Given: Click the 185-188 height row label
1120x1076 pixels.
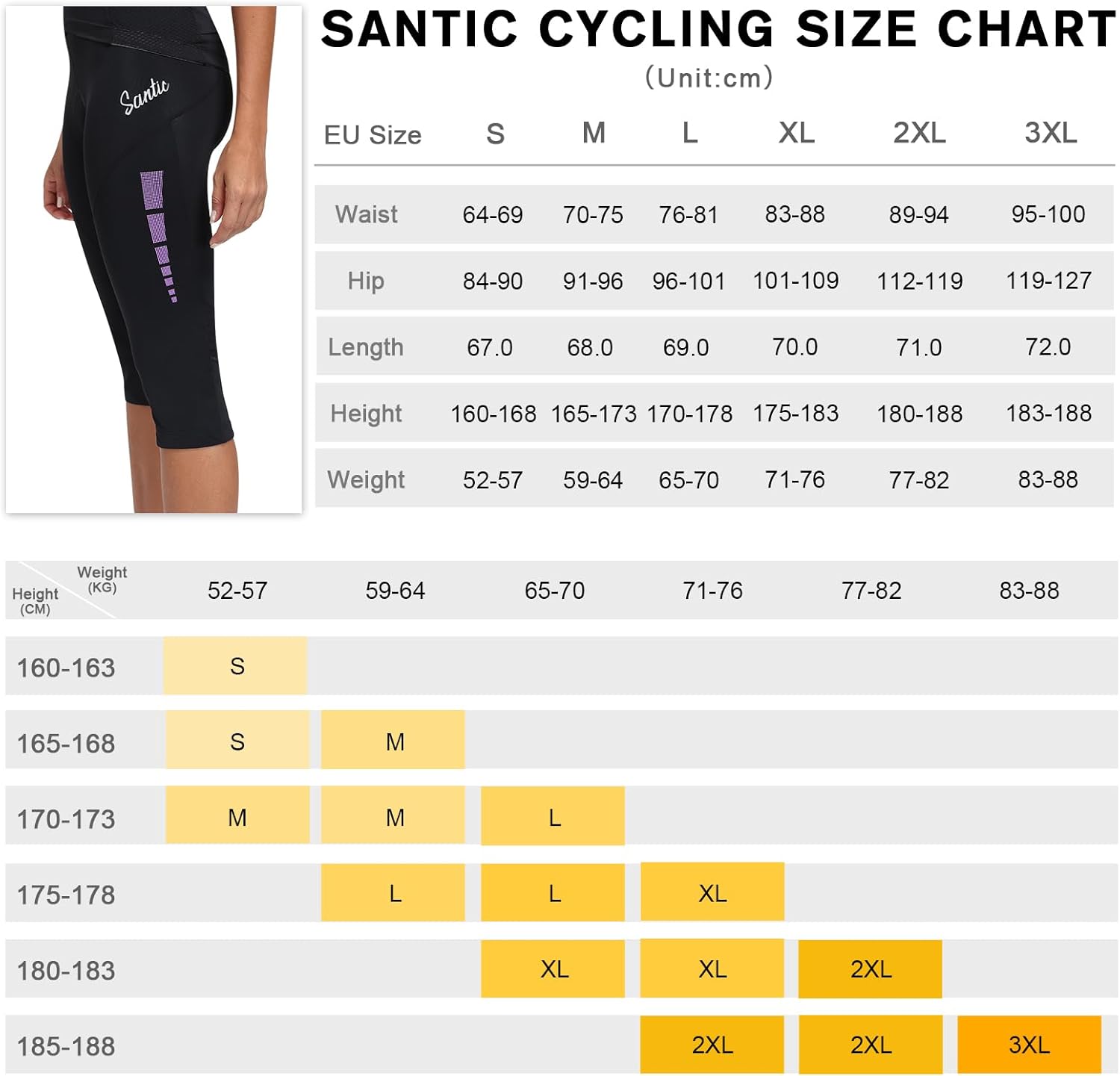Looking at the screenshot, I should pos(66,1046).
